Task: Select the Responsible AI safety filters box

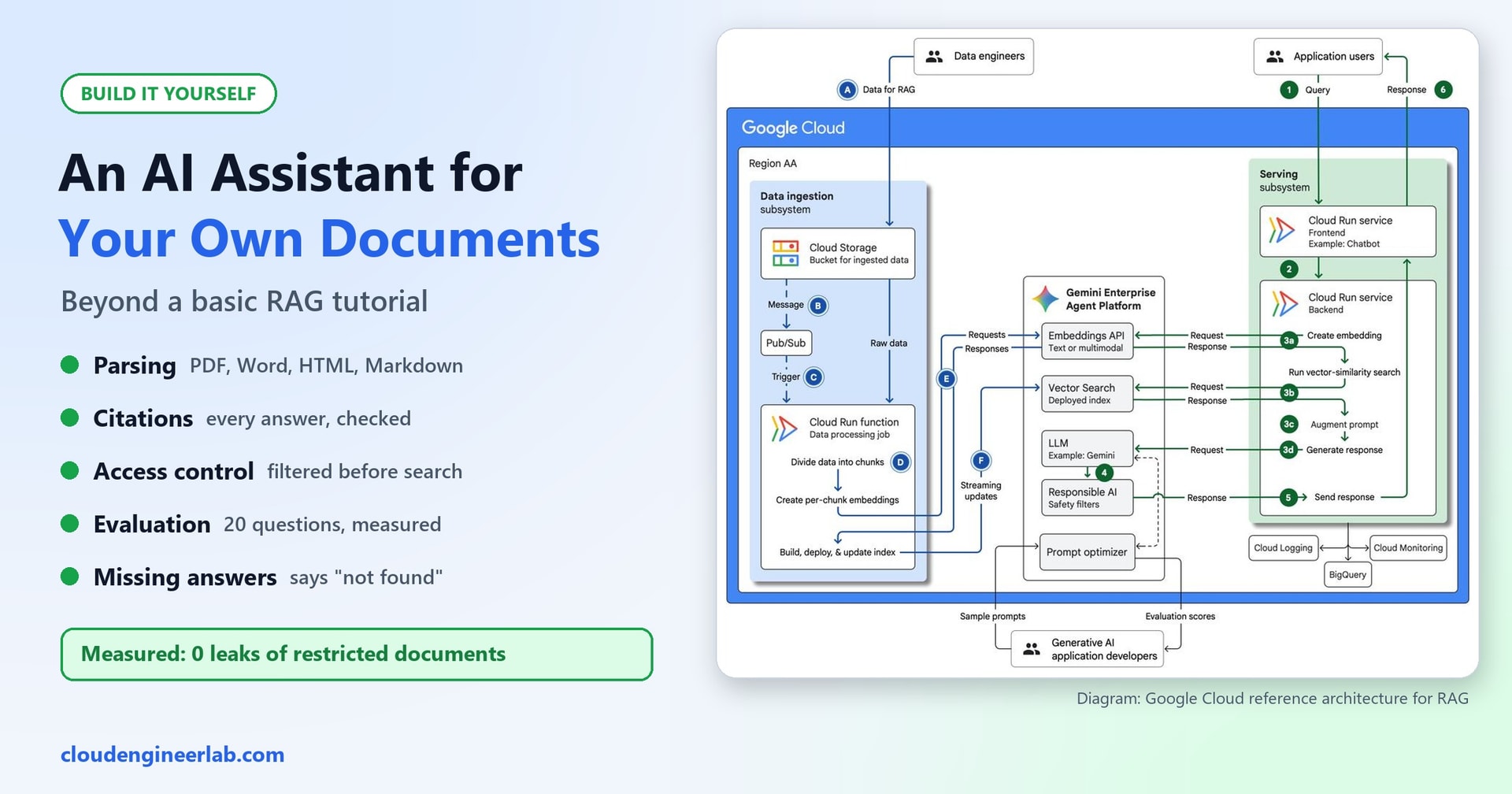Action: (x=1087, y=498)
